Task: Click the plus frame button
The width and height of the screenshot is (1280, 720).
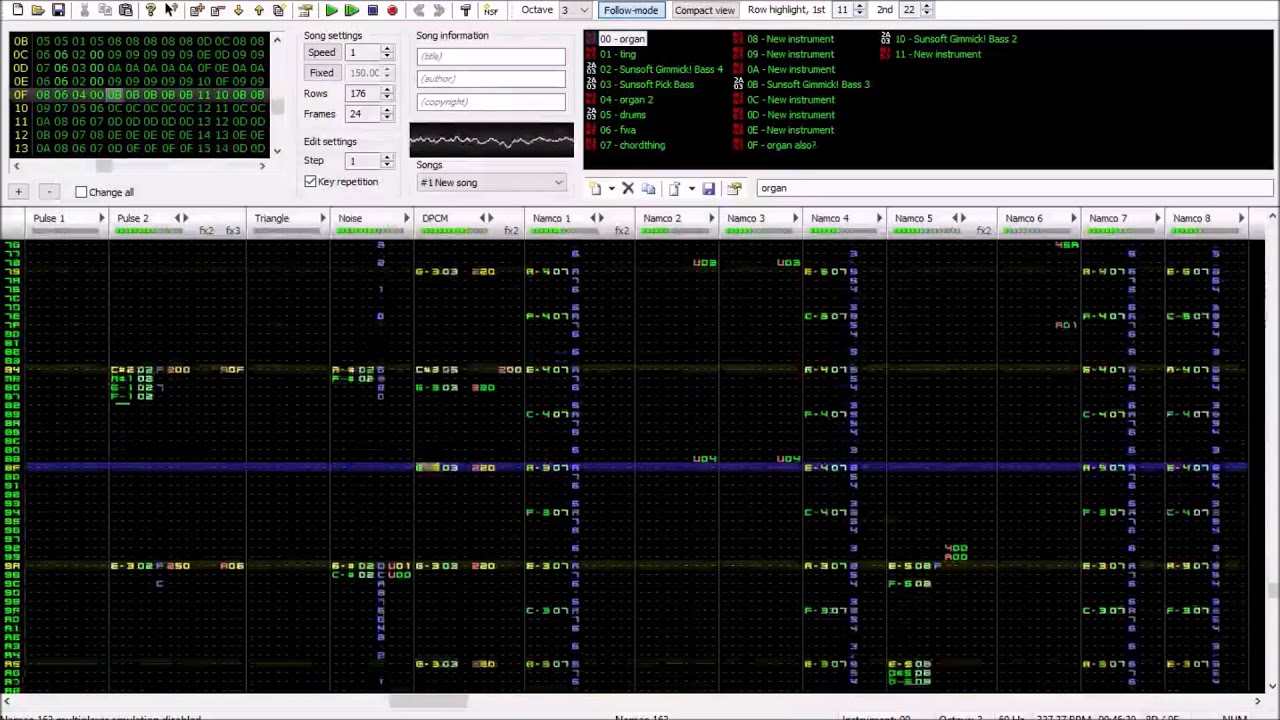Action: coord(18,191)
